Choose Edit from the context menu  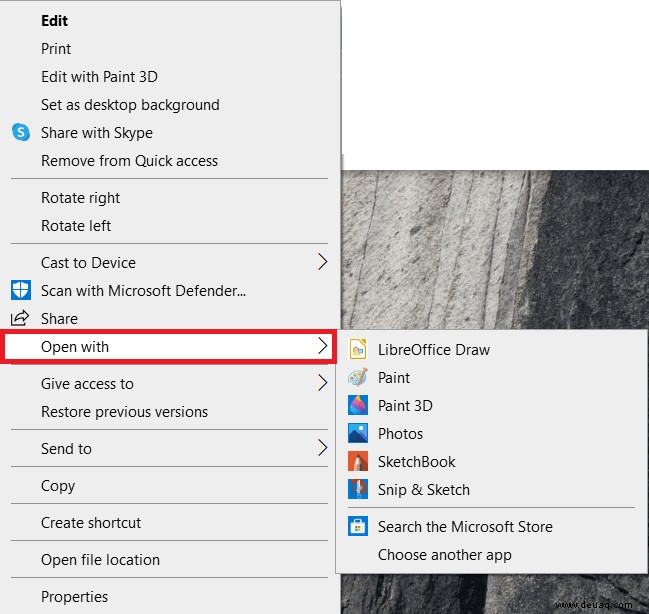pyautogui.click(x=170, y=21)
